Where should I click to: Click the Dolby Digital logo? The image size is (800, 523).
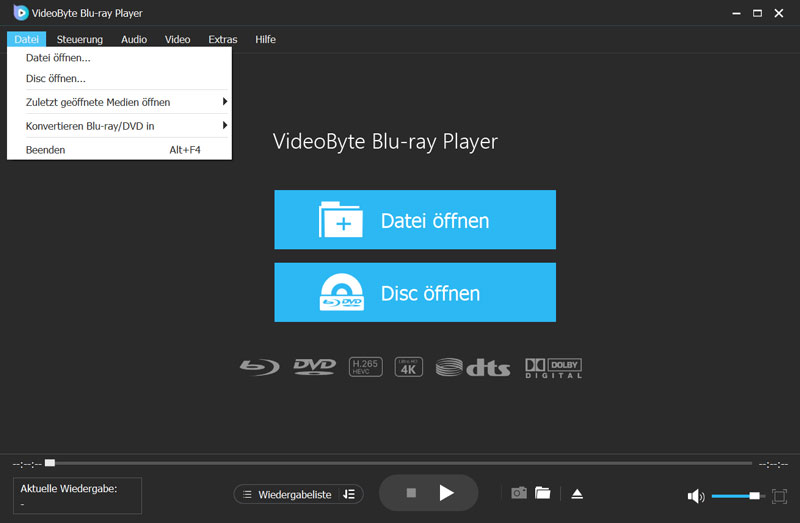click(554, 368)
